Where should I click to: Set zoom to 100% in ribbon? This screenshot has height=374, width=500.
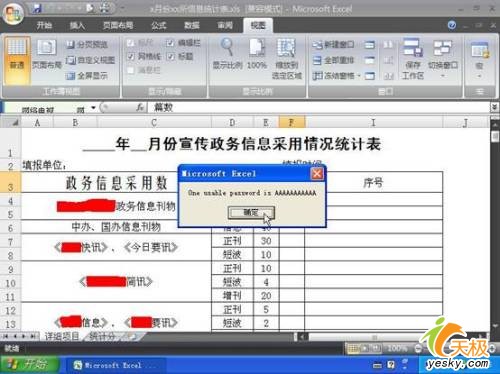[257, 53]
